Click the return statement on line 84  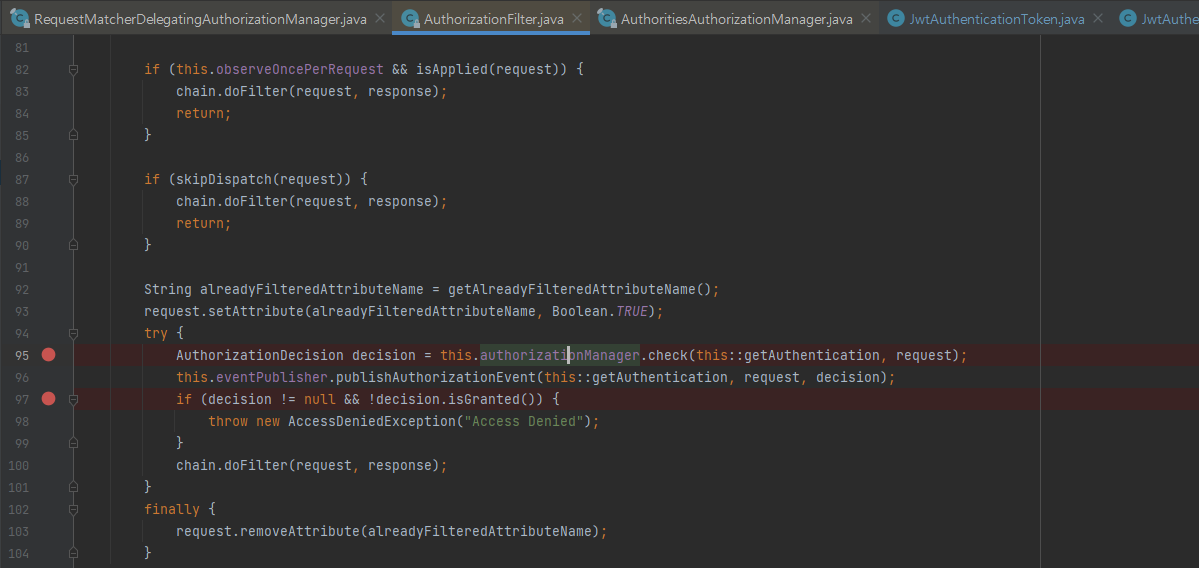click(x=203, y=113)
